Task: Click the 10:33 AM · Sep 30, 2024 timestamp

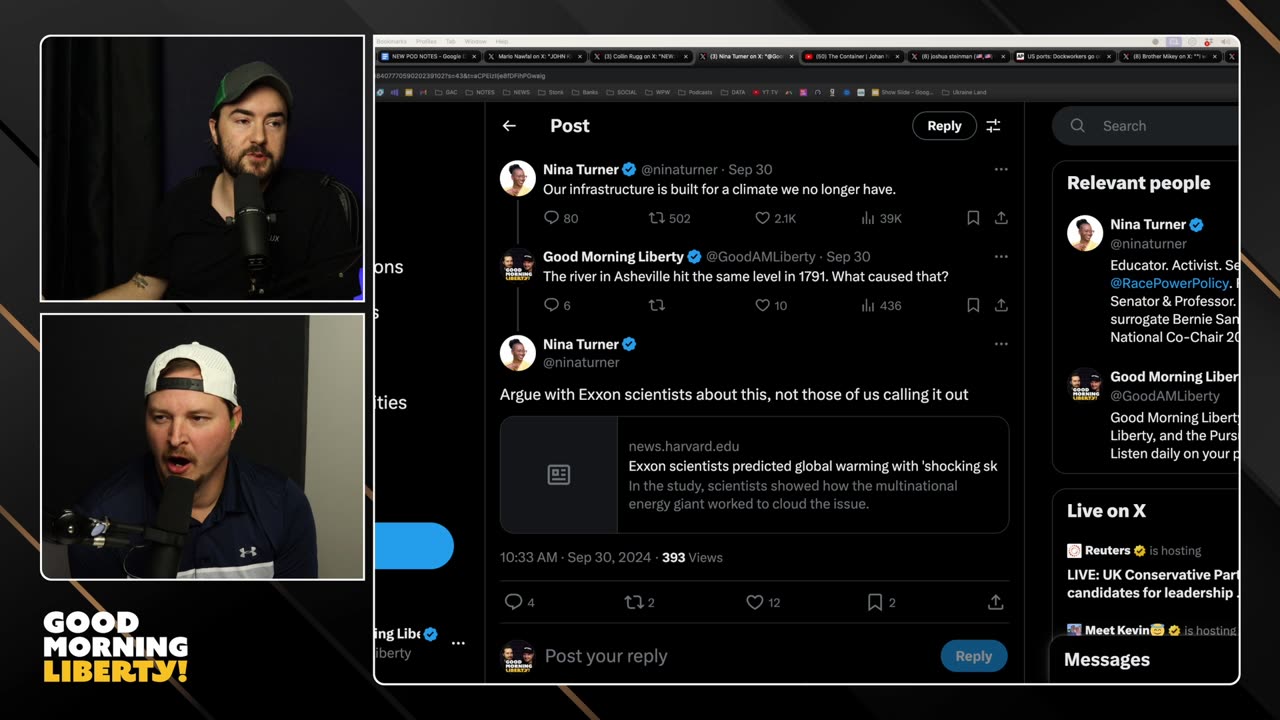Action: coord(575,557)
